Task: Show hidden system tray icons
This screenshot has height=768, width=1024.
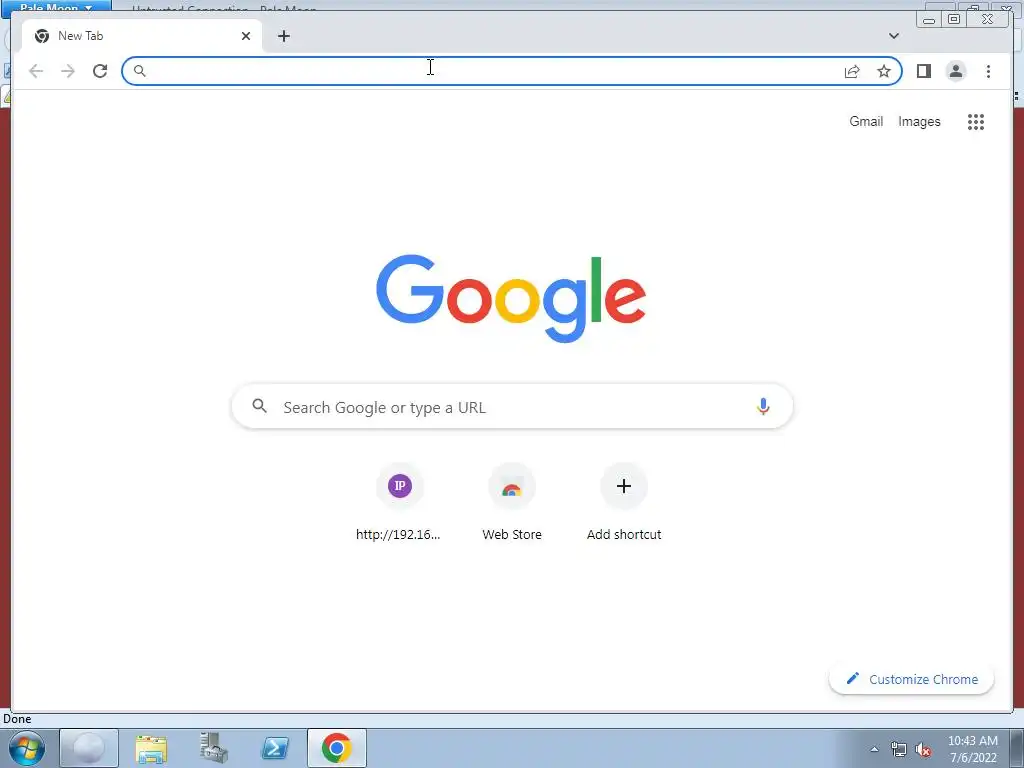Action: [874, 750]
